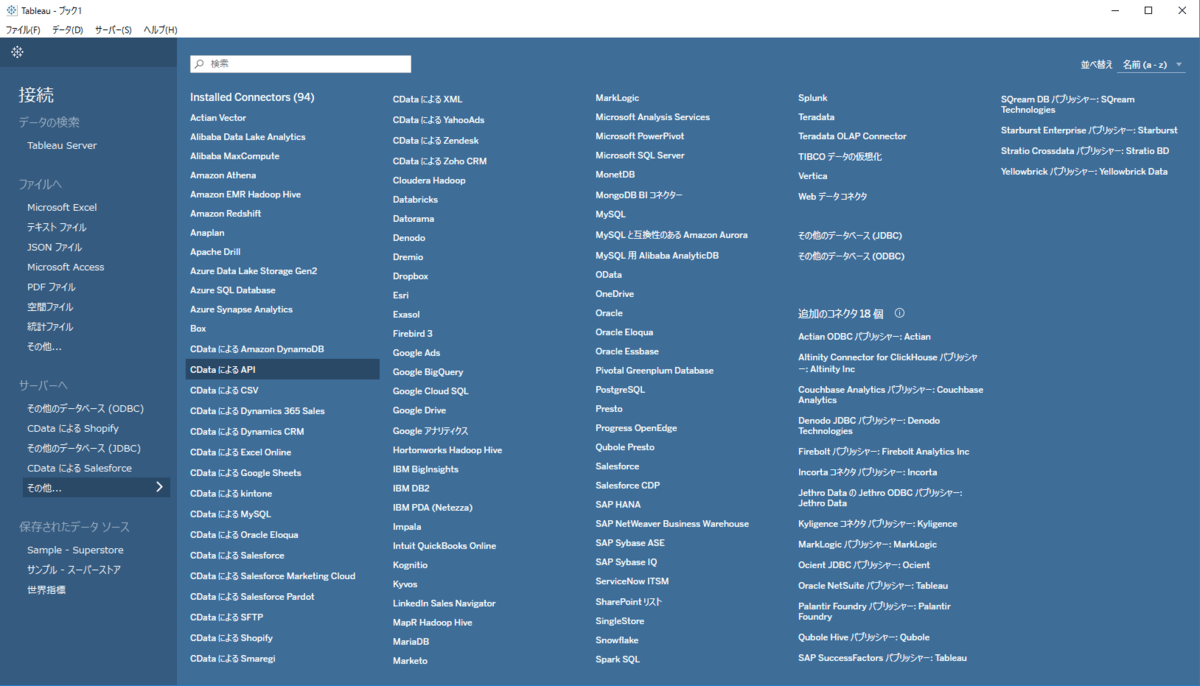Select the Web データ コネクタ option
The width and height of the screenshot is (1200, 686).
coord(833,196)
